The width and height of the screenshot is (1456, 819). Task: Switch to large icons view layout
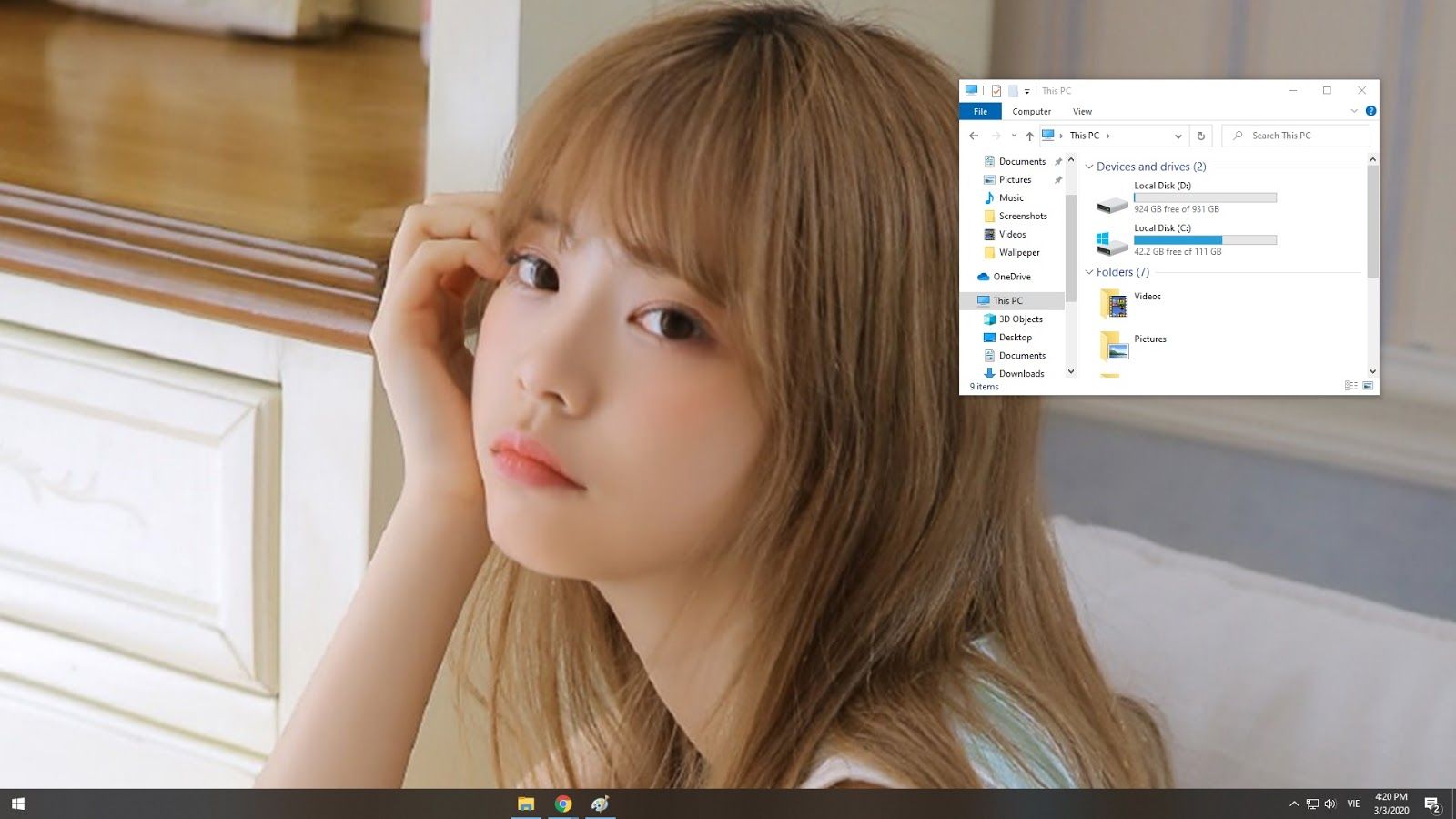[1368, 386]
